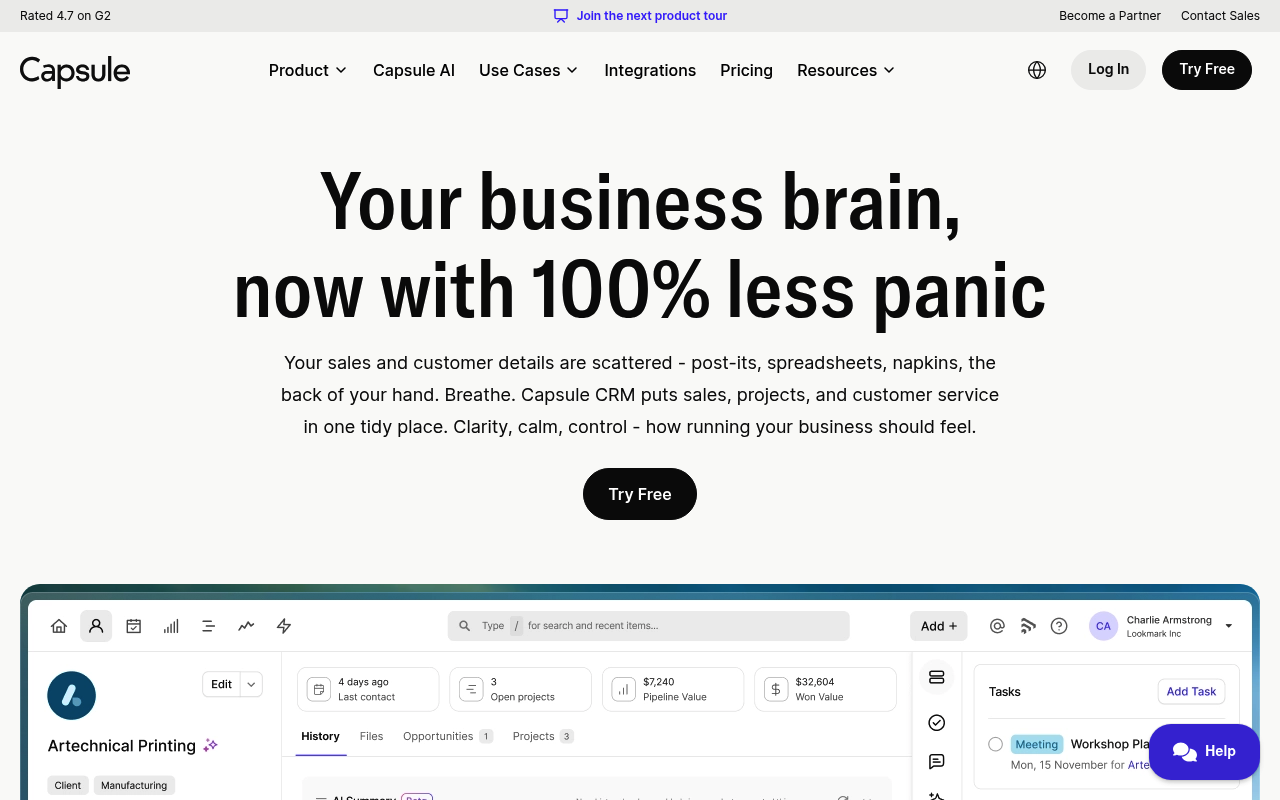Click the Won Value dollar icon

click(x=776, y=689)
